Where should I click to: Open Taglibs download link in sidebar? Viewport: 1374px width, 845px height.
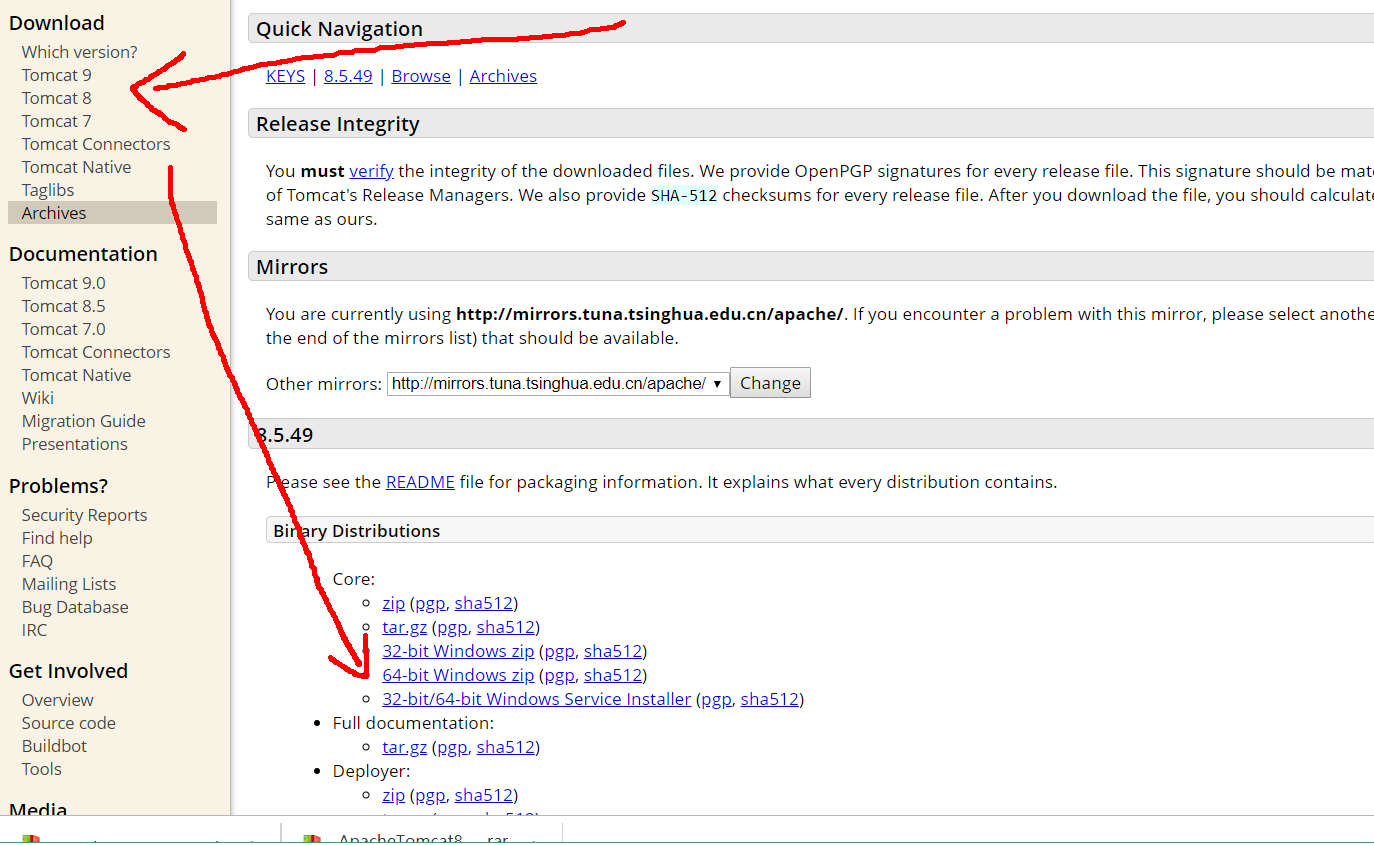tap(48, 190)
